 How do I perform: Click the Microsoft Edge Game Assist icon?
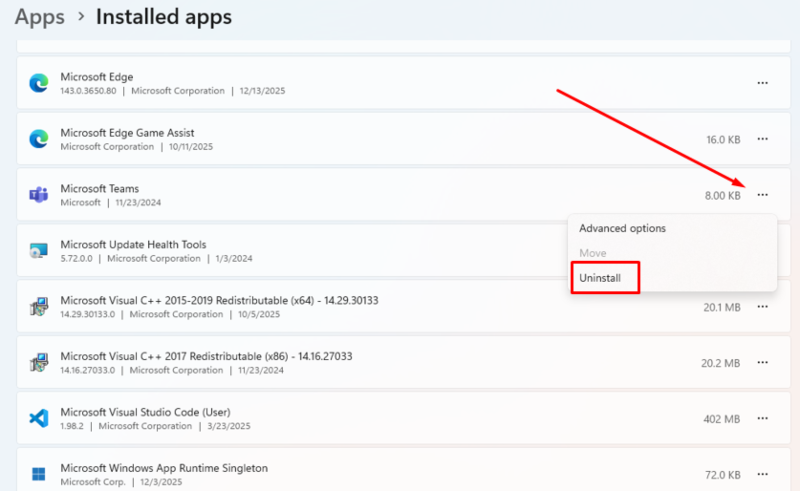[x=38, y=139]
